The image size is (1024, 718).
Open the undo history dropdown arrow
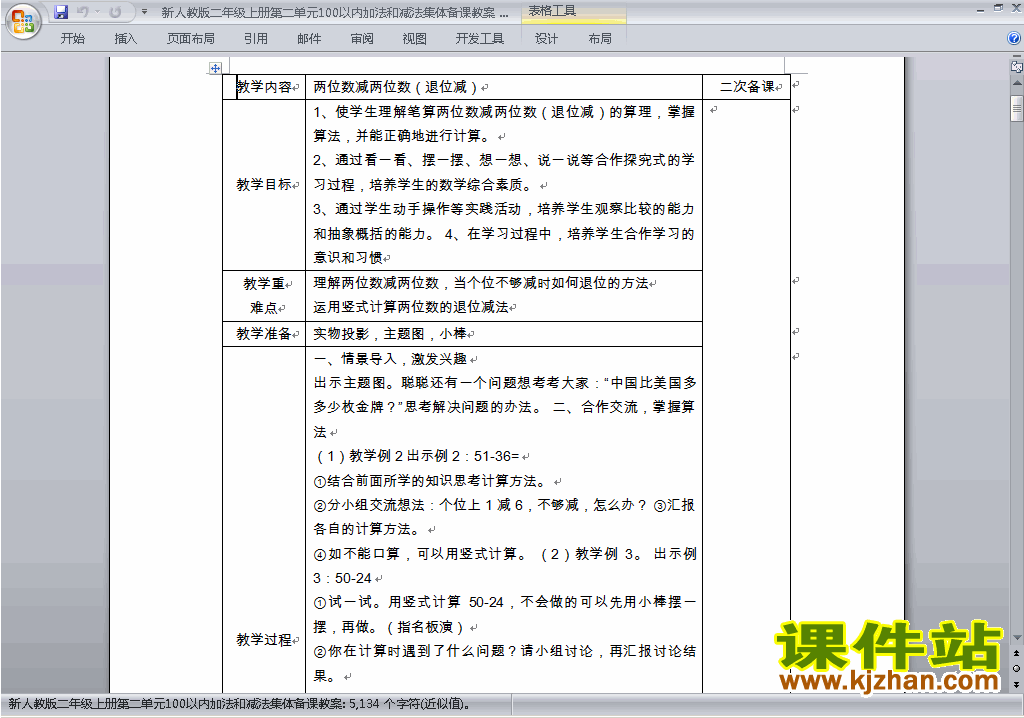point(97,12)
